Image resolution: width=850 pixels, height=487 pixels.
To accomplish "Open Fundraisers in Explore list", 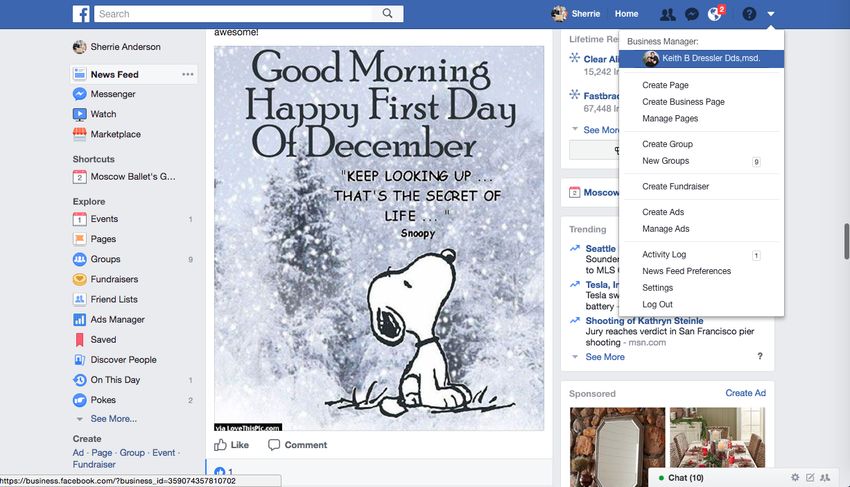I will [114, 279].
